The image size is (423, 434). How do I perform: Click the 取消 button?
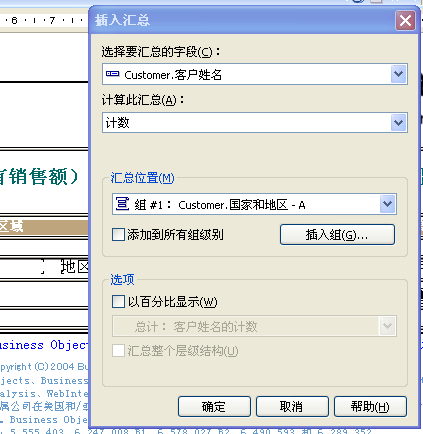coord(292,406)
